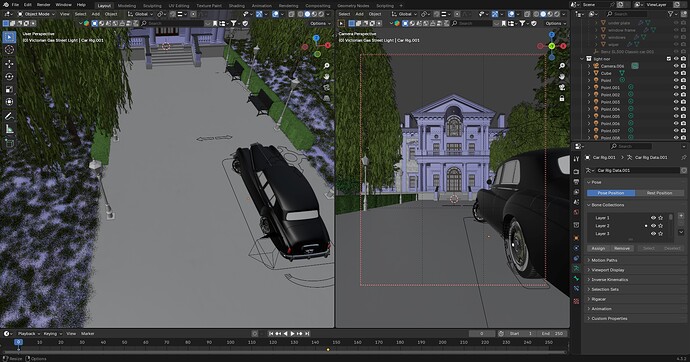Toggle visibility eye of bone Layer 3
This screenshot has height=362, width=690.
tap(653, 234)
